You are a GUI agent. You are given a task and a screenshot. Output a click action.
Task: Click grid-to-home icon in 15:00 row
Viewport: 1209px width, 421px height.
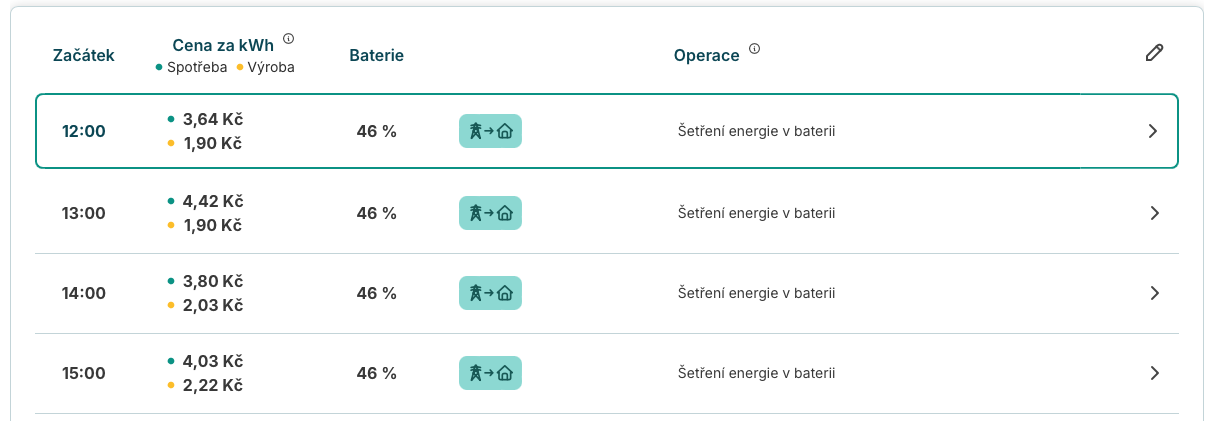(x=491, y=373)
